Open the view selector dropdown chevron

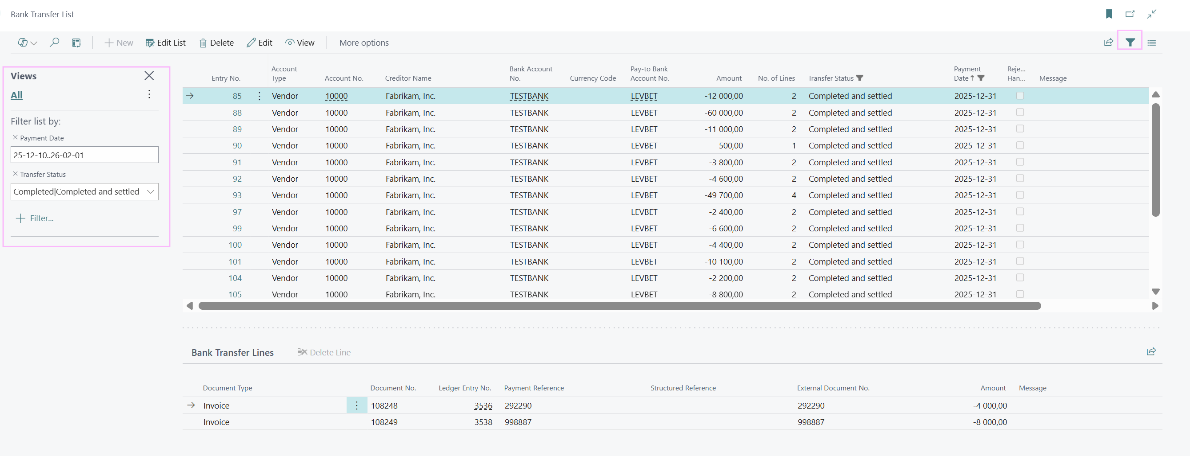click(33, 43)
